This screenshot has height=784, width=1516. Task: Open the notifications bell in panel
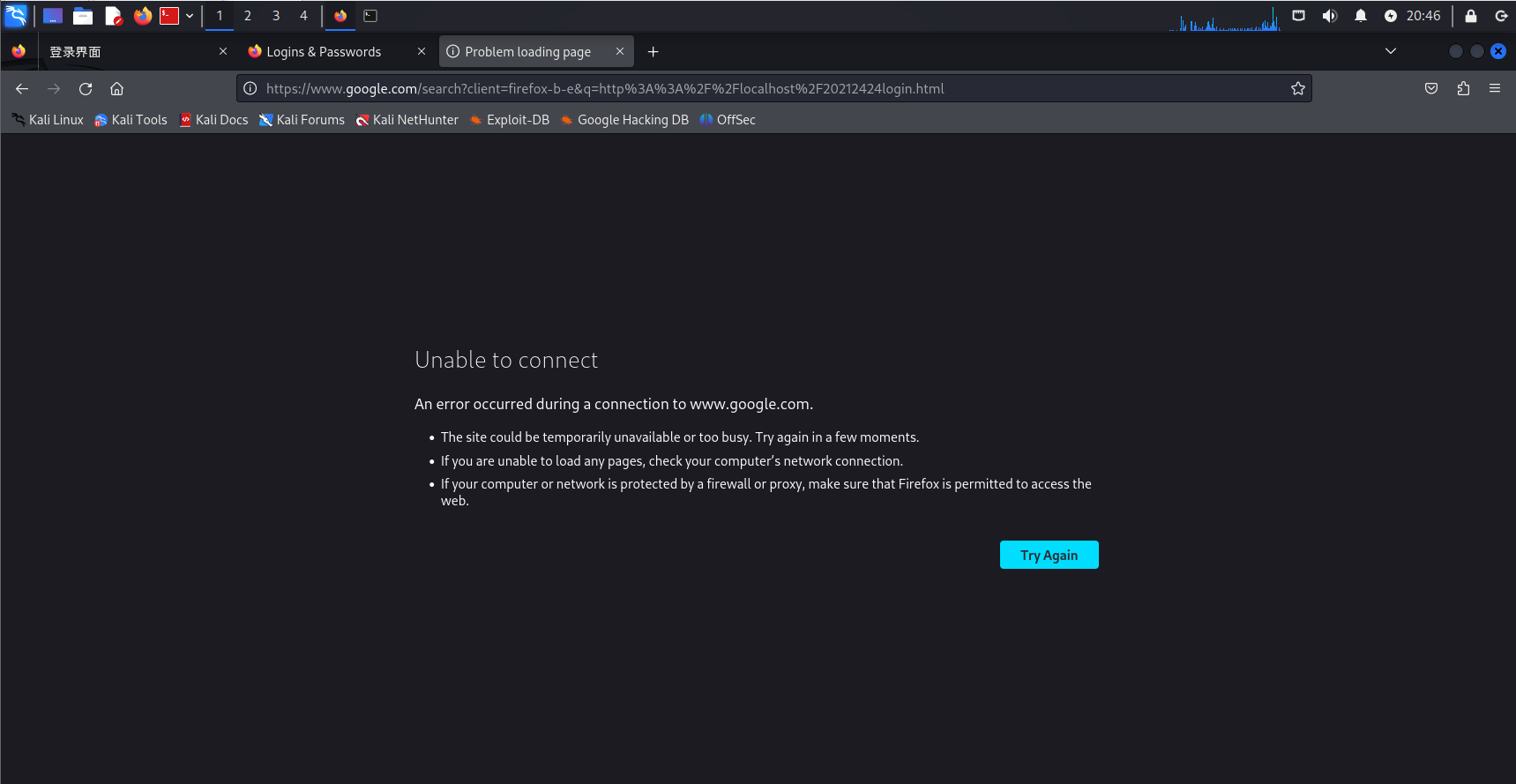(1360, 16)
